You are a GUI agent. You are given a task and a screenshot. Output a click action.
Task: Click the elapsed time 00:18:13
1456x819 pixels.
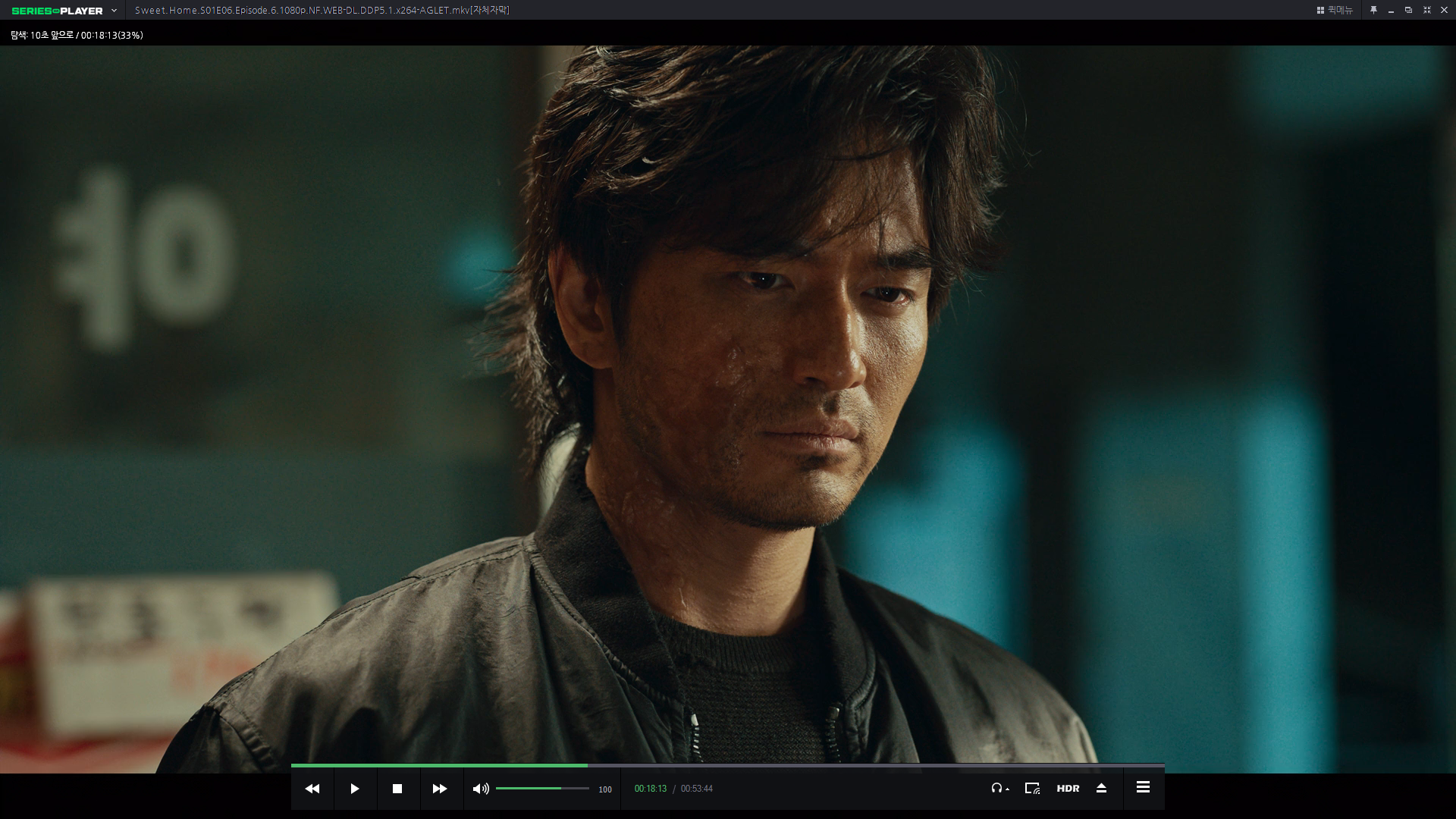point(650,789)
